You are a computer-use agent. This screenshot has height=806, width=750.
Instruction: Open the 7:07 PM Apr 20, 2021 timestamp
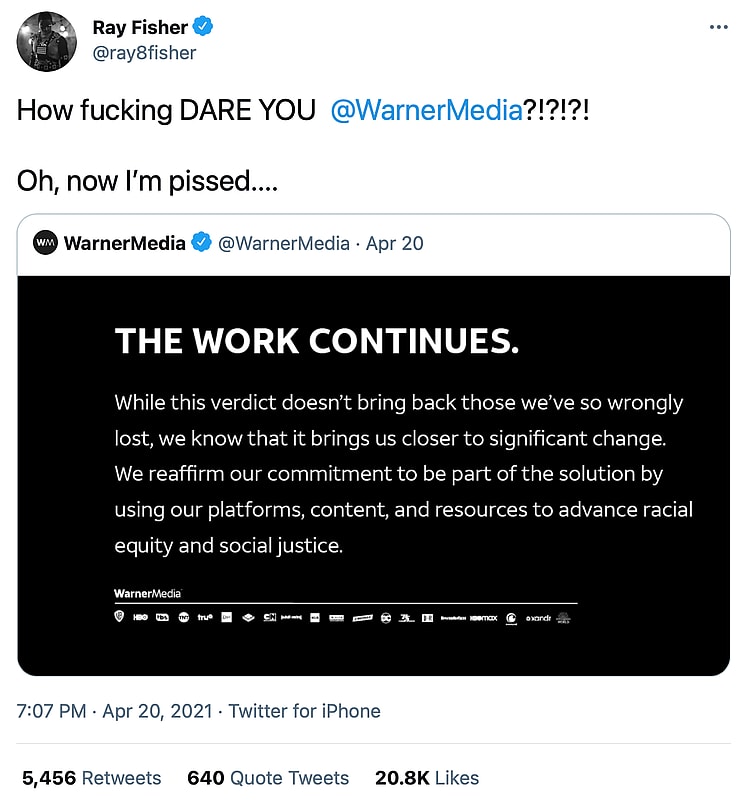pyautogui.click(x=115, y=711)
